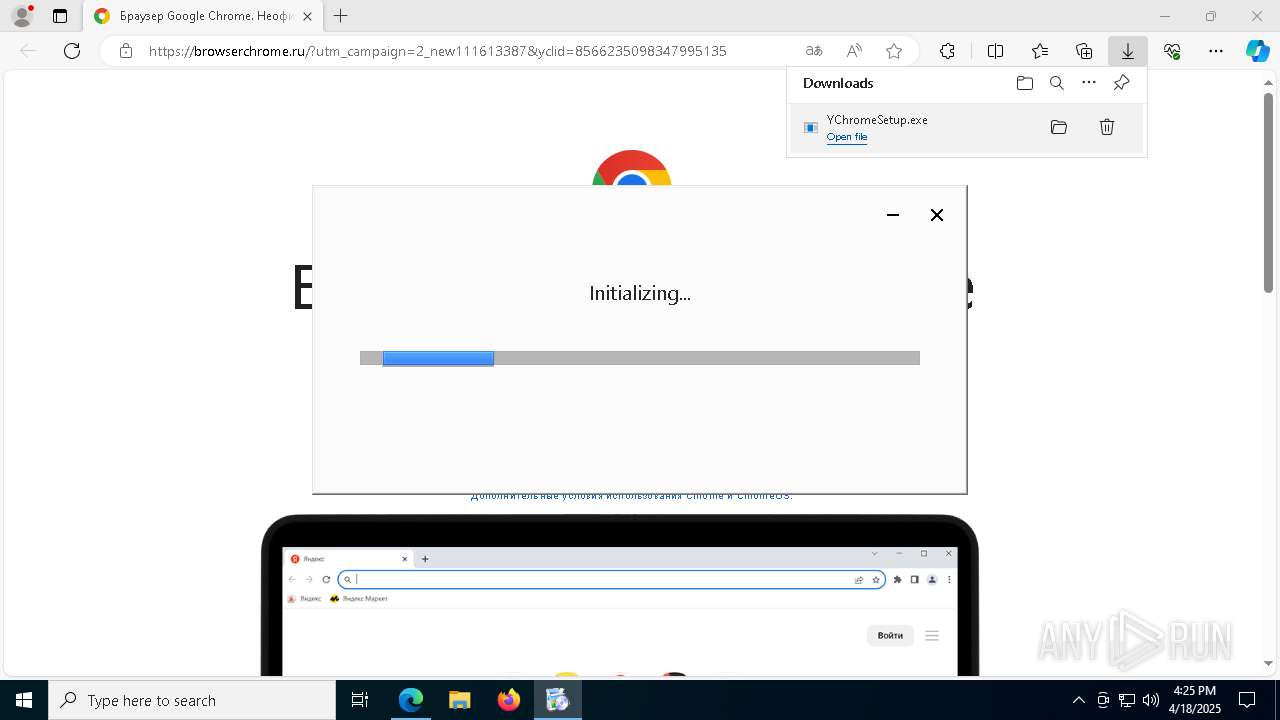The height and width of the screenshot is (720, 1280).
Task: Show hidden system tray icons
Action: (x=1078, y=700)
